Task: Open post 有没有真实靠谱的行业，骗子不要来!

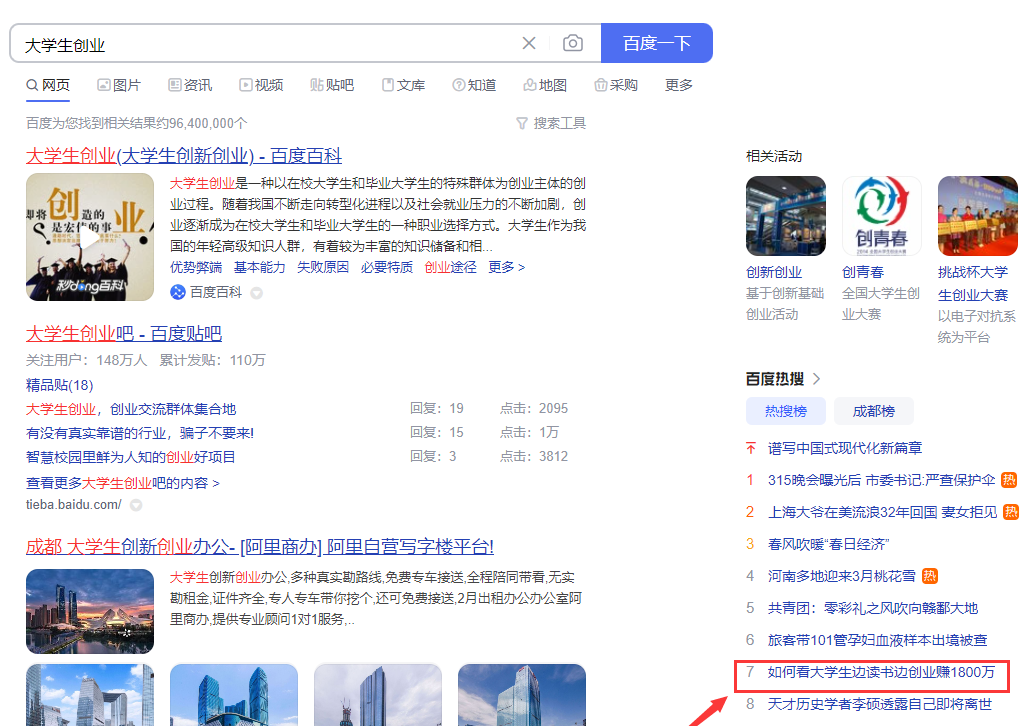Action: 140,433
